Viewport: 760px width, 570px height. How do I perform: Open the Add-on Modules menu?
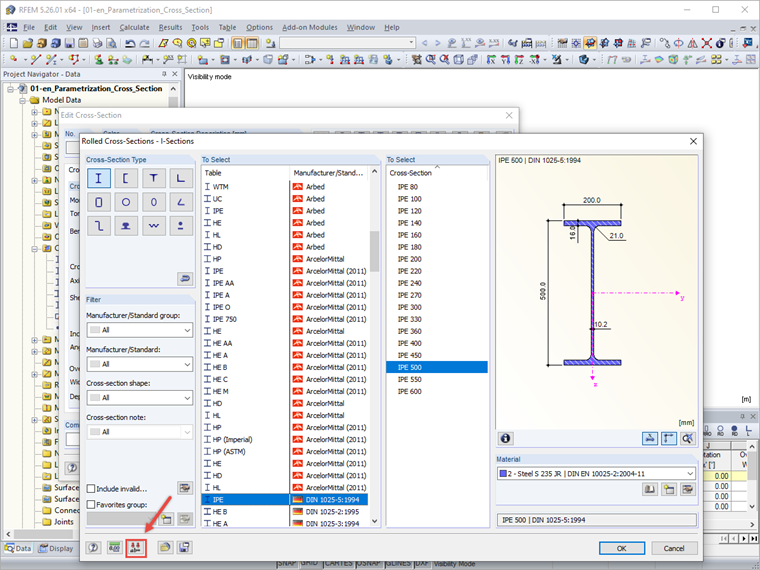[x=310, y=27]
